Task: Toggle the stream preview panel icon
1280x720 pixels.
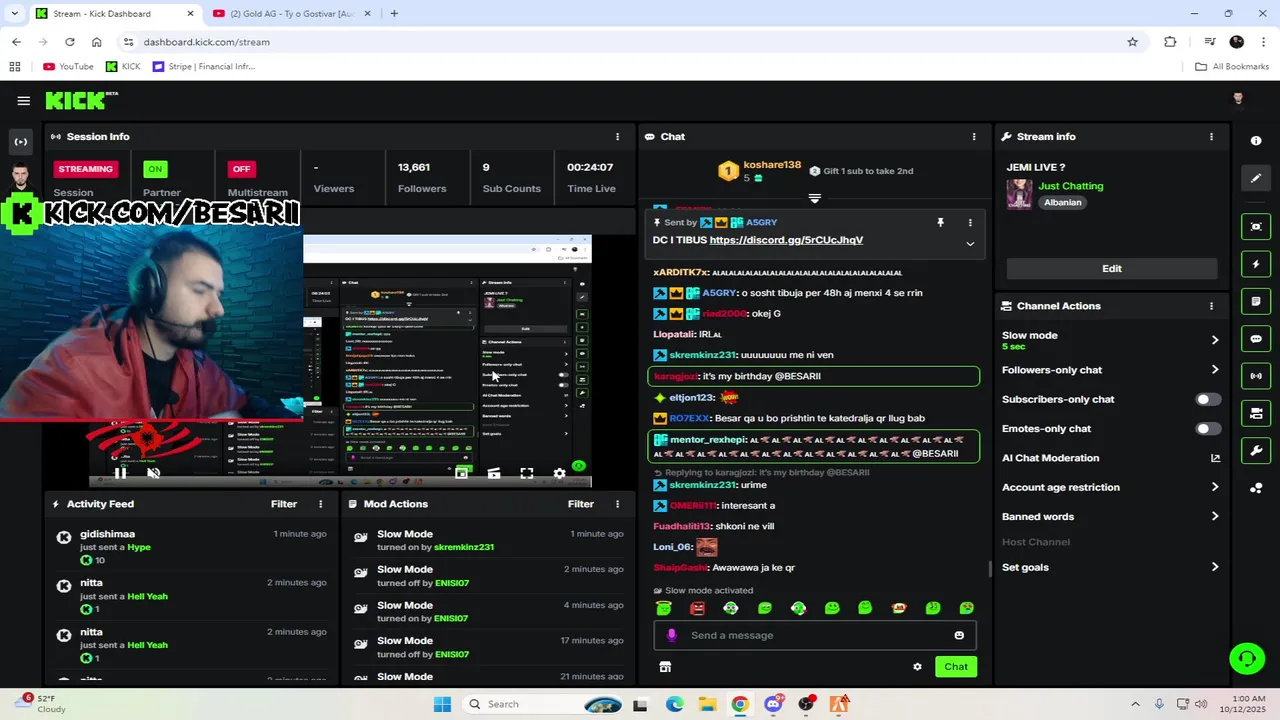Action: [1256, 227]
